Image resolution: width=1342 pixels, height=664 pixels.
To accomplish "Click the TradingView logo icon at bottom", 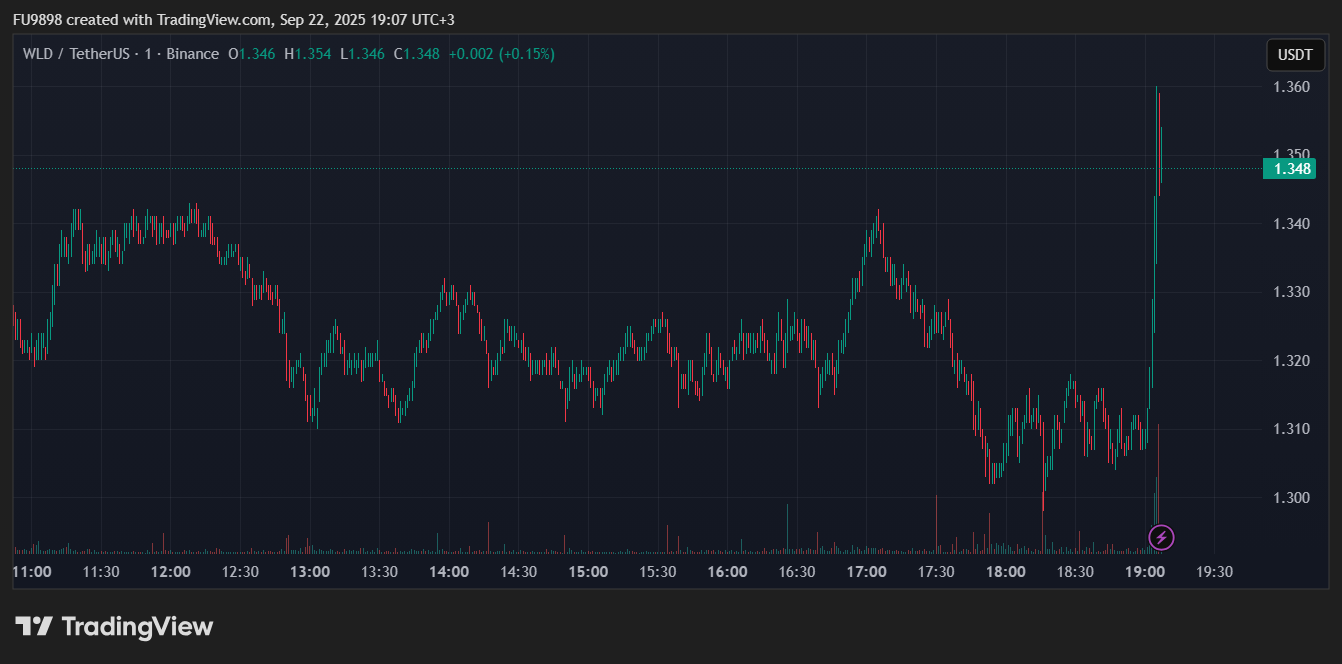I will point(33,627).
